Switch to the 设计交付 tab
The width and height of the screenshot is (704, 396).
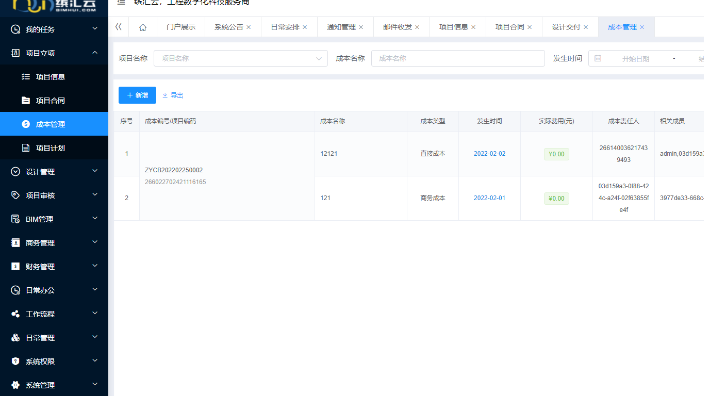click(x=566, y=27)
